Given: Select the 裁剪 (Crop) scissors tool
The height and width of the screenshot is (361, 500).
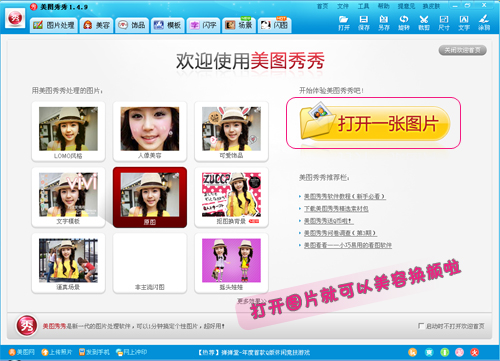Looking at the screenshot, I should pyautogui.click(x=424, y=23).
